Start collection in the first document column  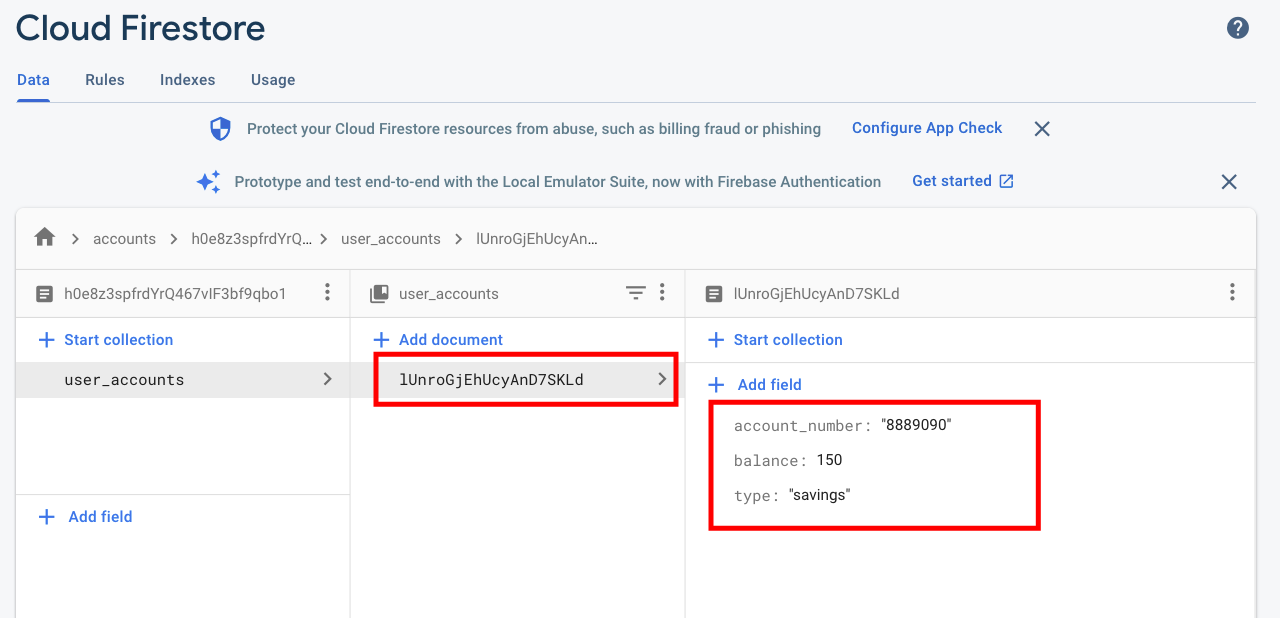point(105,340)
